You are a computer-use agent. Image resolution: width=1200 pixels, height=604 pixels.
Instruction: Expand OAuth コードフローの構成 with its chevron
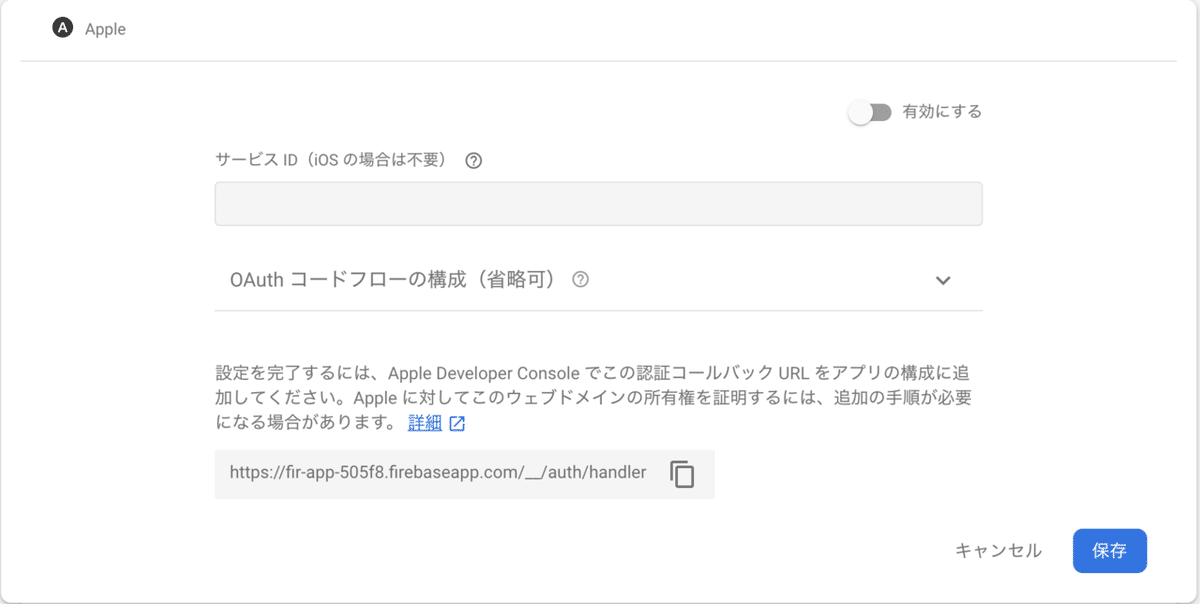pos(943,280)
